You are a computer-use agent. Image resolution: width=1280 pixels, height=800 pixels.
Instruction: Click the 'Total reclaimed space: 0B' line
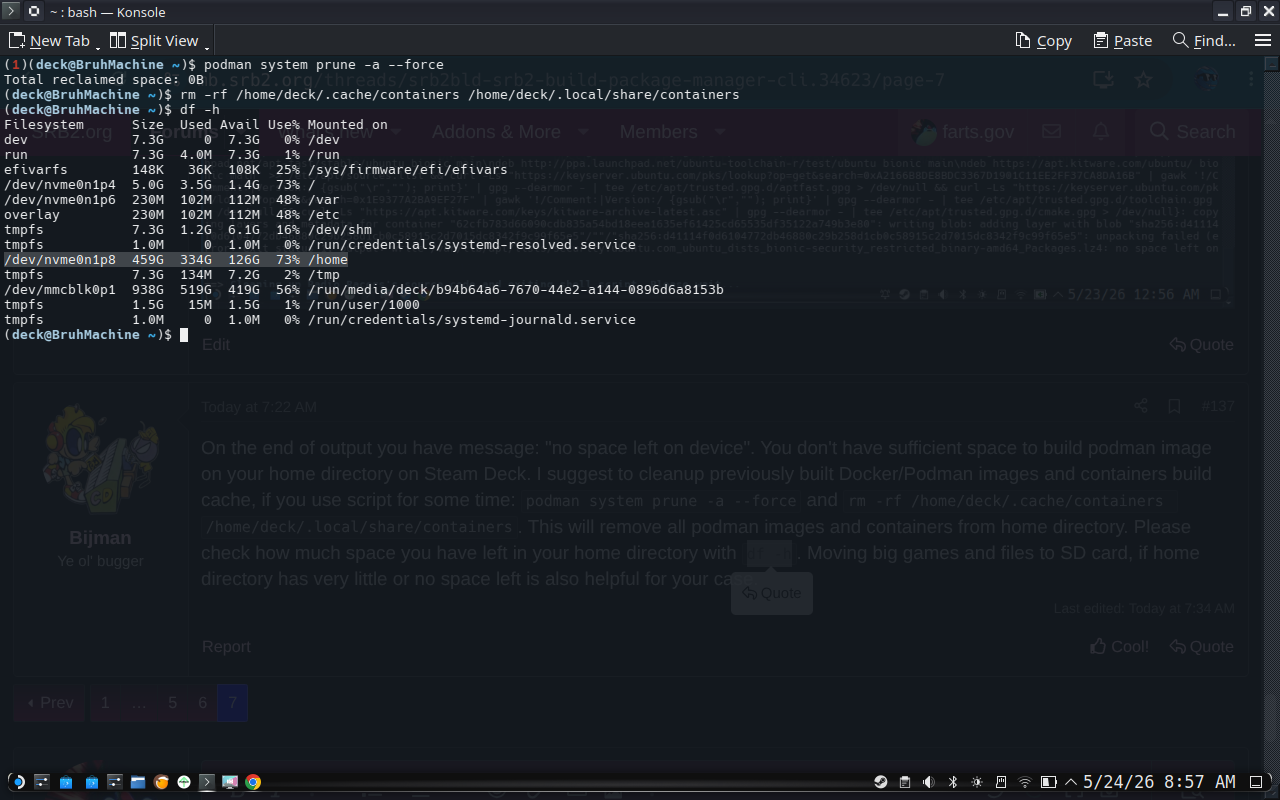coord(104,80)
